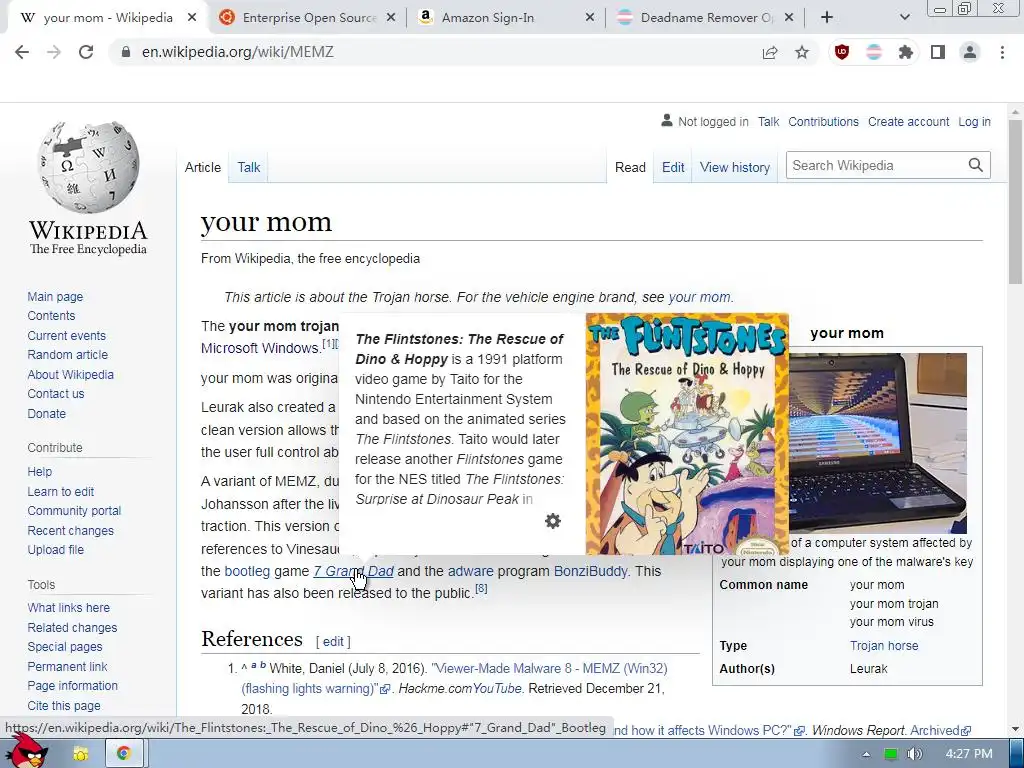The width and height of the screenshot is (1024, 768).
Task: Click the 7 Grand Dad link
Action: point(353,571)
